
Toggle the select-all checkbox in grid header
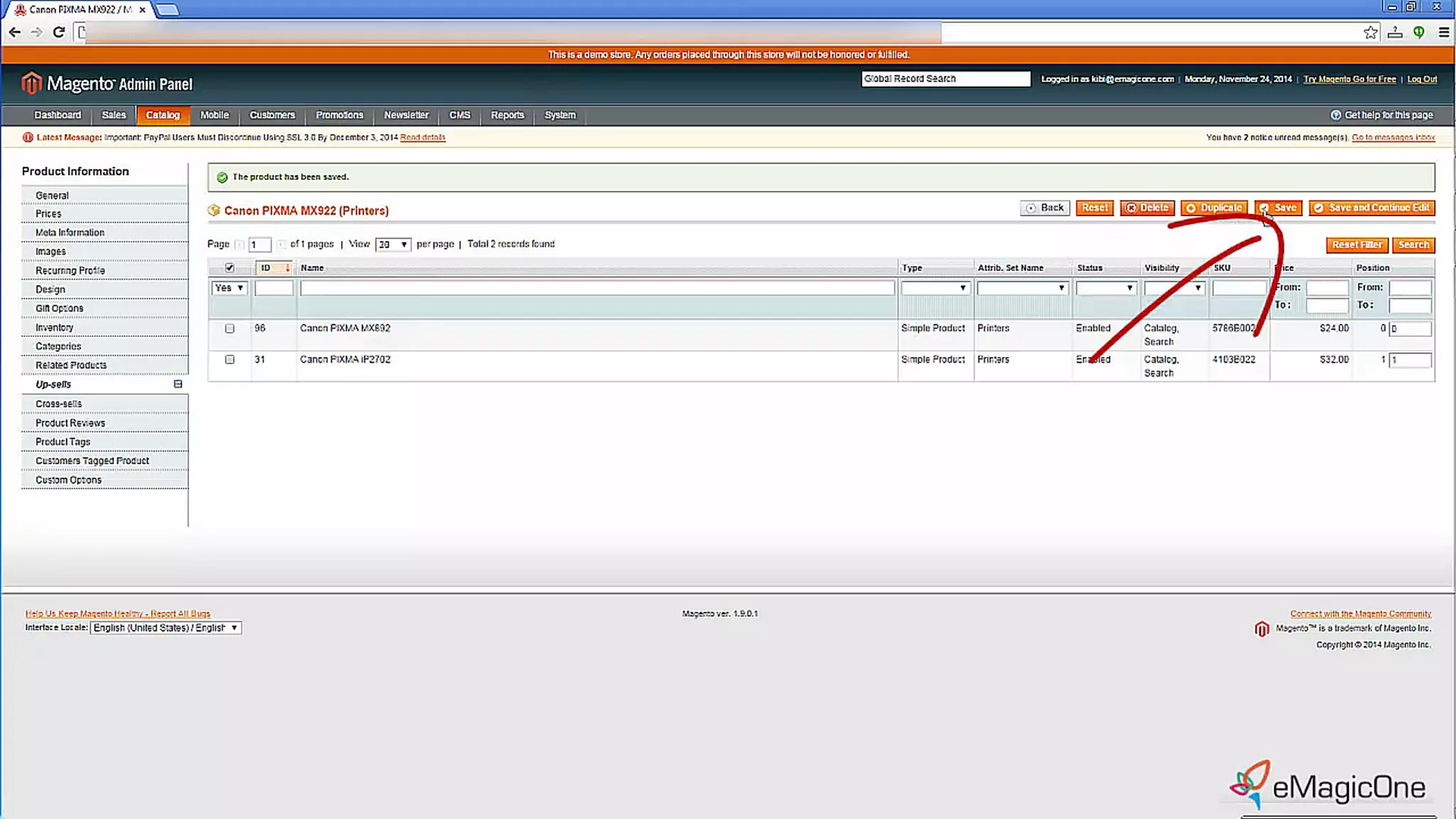(230, 268)
